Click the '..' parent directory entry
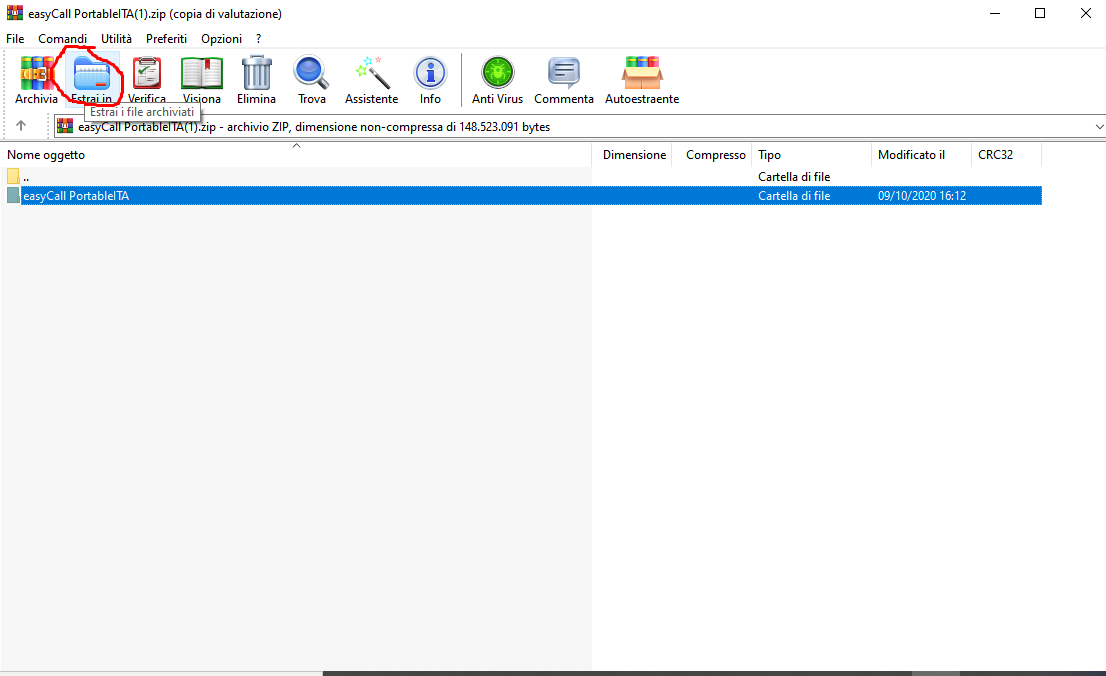The width and height of the screenshot is (1106, 676). (x=26, y=177)
